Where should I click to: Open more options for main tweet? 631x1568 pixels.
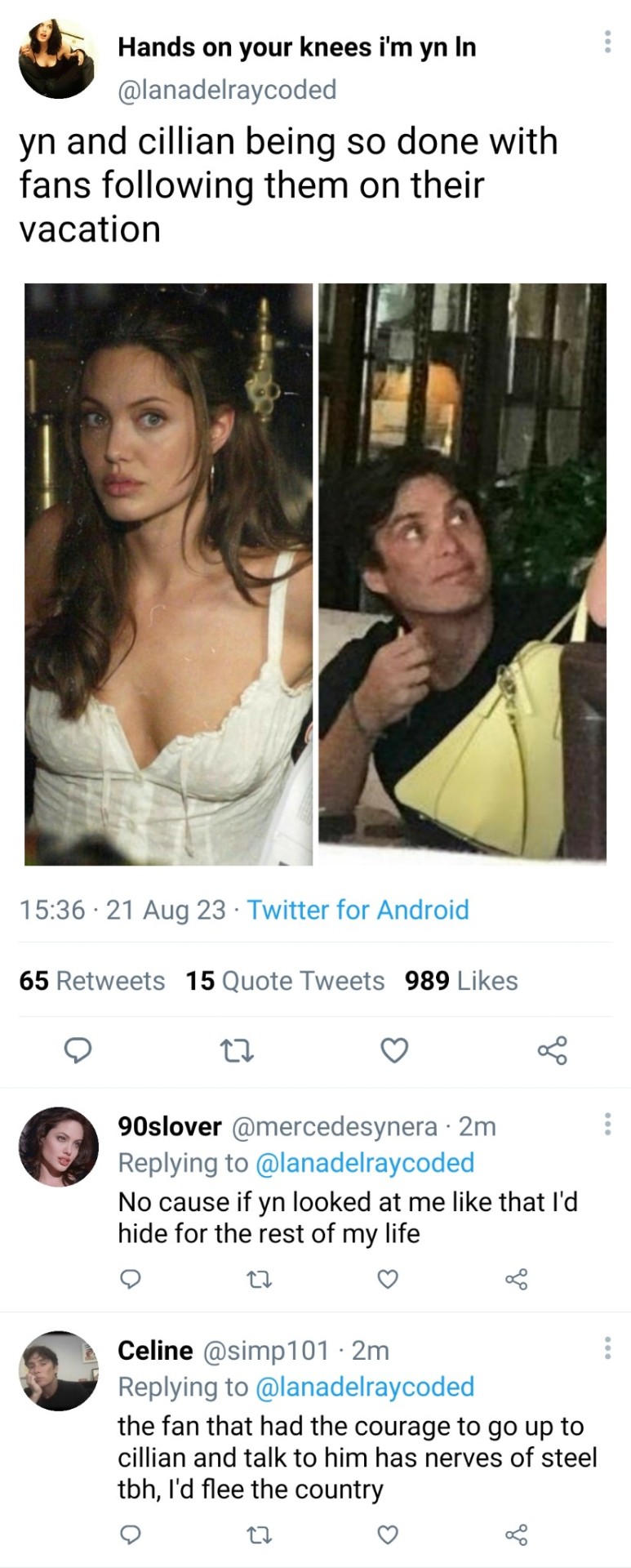[607, 42]
